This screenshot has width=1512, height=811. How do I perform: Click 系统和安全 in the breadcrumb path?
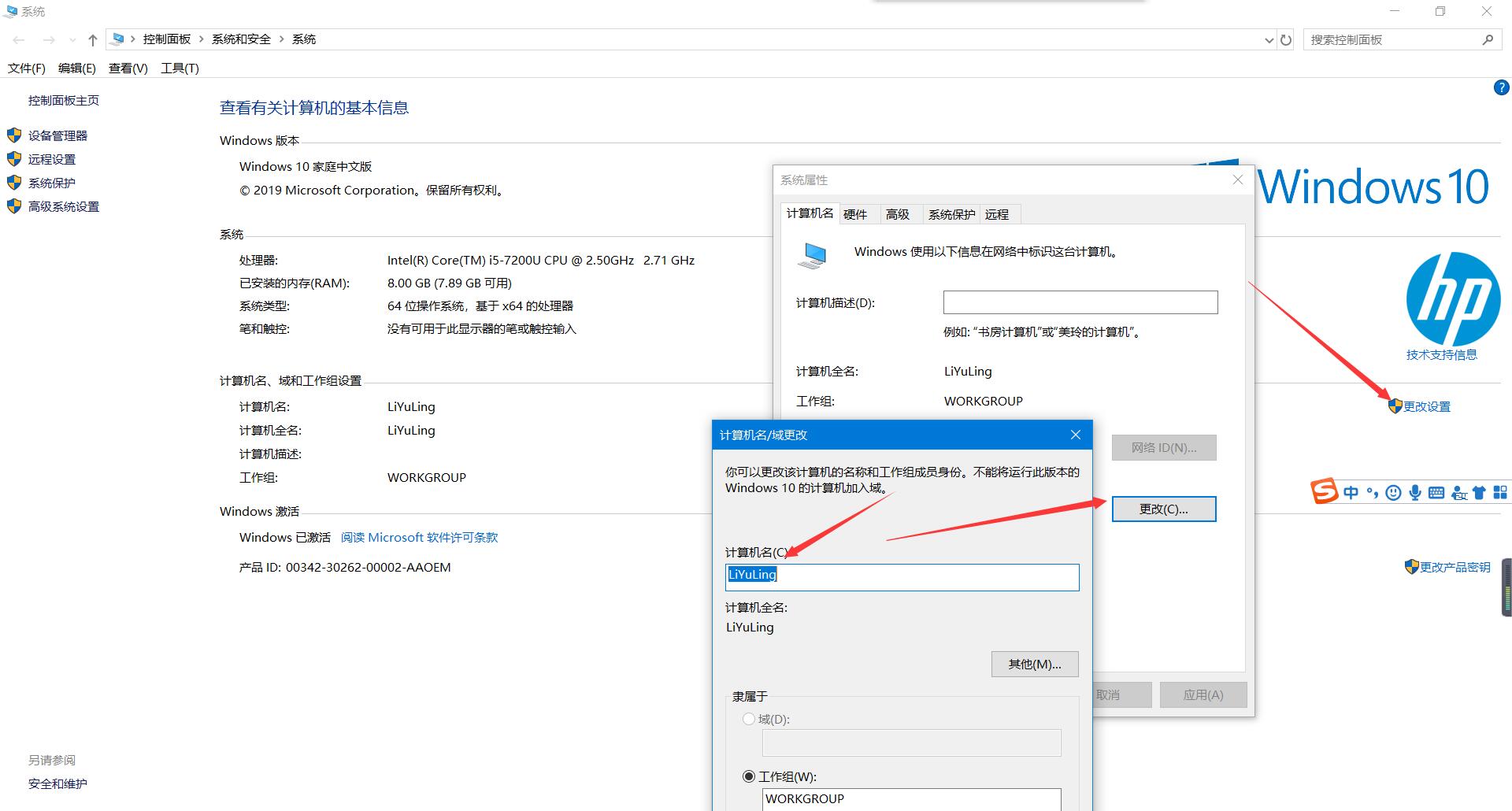pyautogui.click(x=241, y=39)
